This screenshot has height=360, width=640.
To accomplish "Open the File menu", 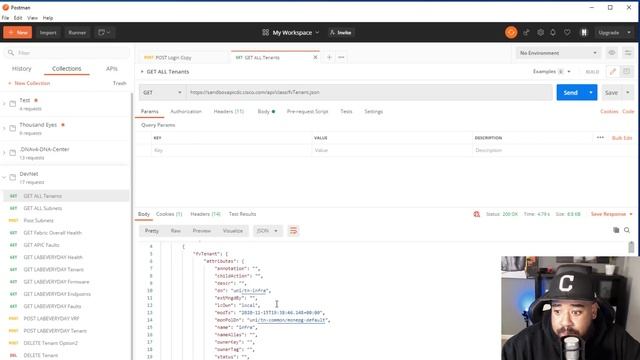I will (5, 18).
